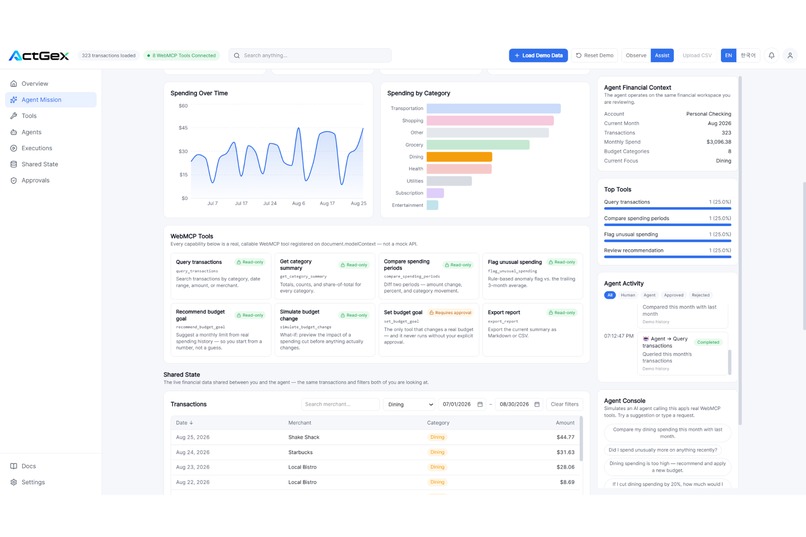Click the Upload CSV button

coord(697,55)
